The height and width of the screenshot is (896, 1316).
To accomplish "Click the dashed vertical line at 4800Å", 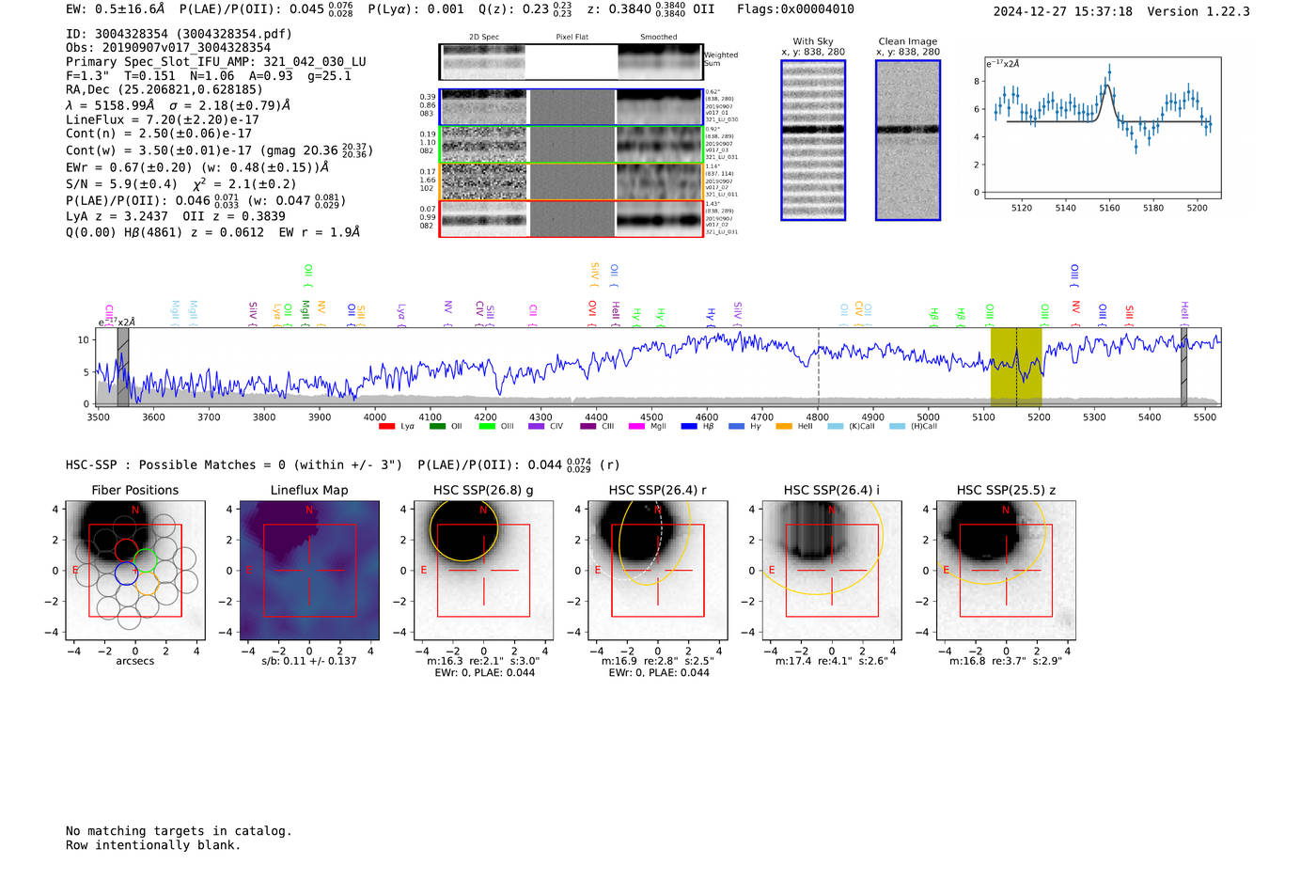I will 818,367.
